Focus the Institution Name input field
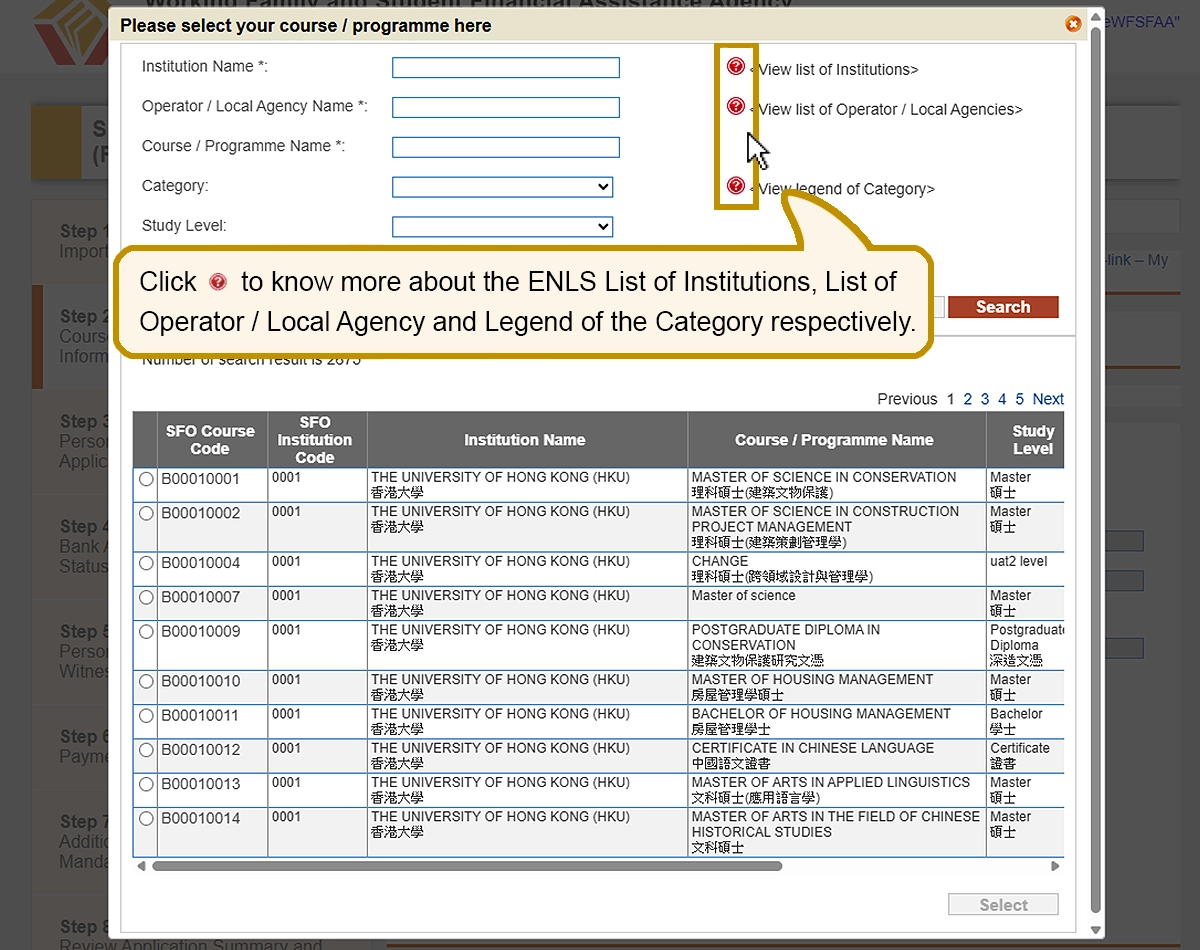The image size is (1200, 950). [x=505, y=68]
